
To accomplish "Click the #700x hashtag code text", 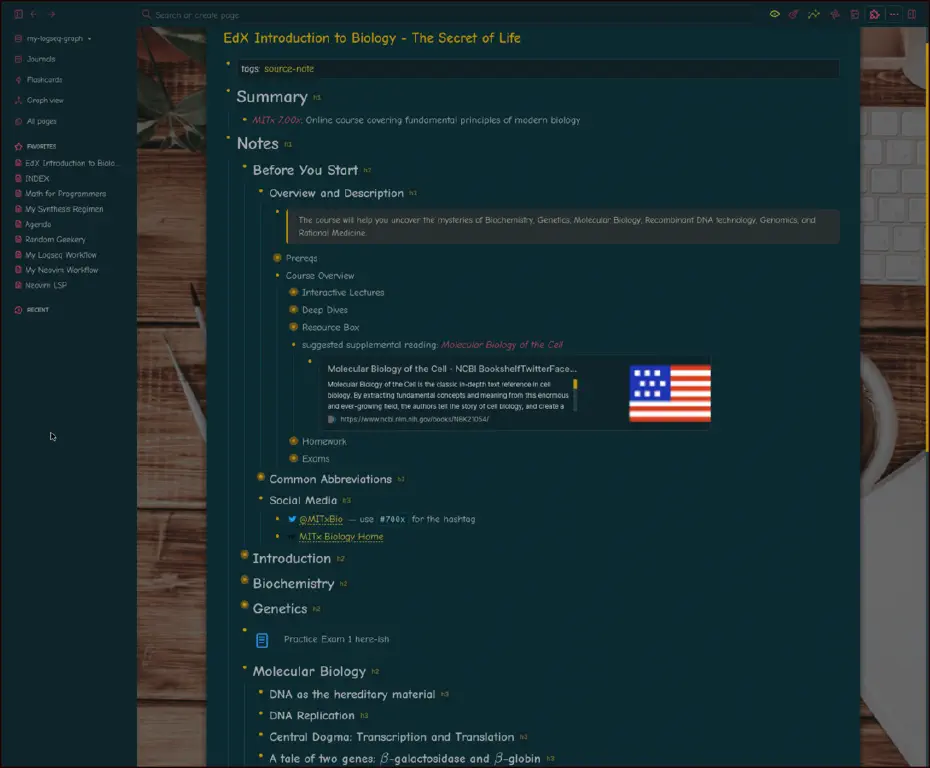I will 393,519.
